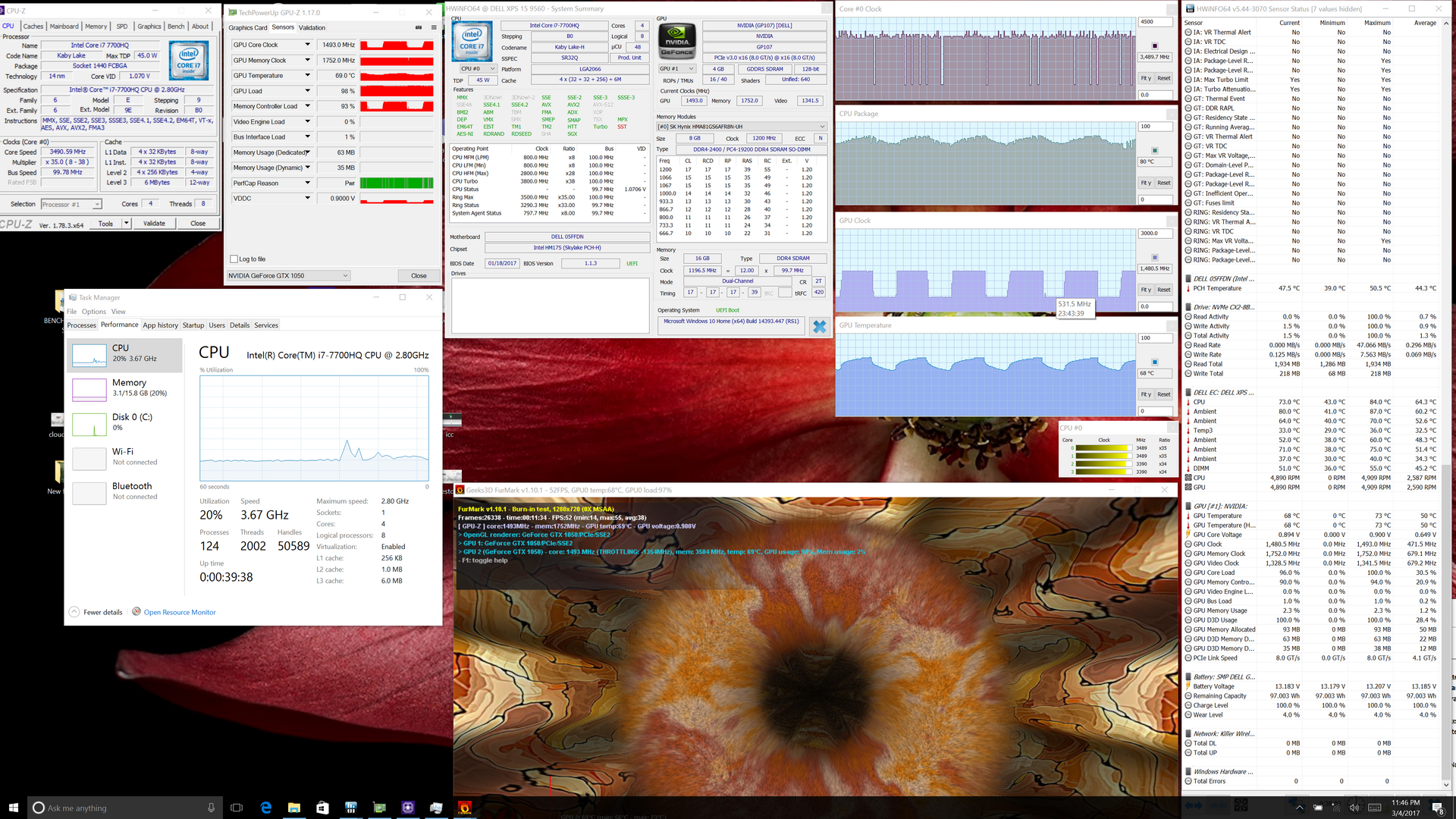The image size is (1456, 819).
Task: Open Microsoft Edge from the taskbar
Action: (x=265, y=808)
